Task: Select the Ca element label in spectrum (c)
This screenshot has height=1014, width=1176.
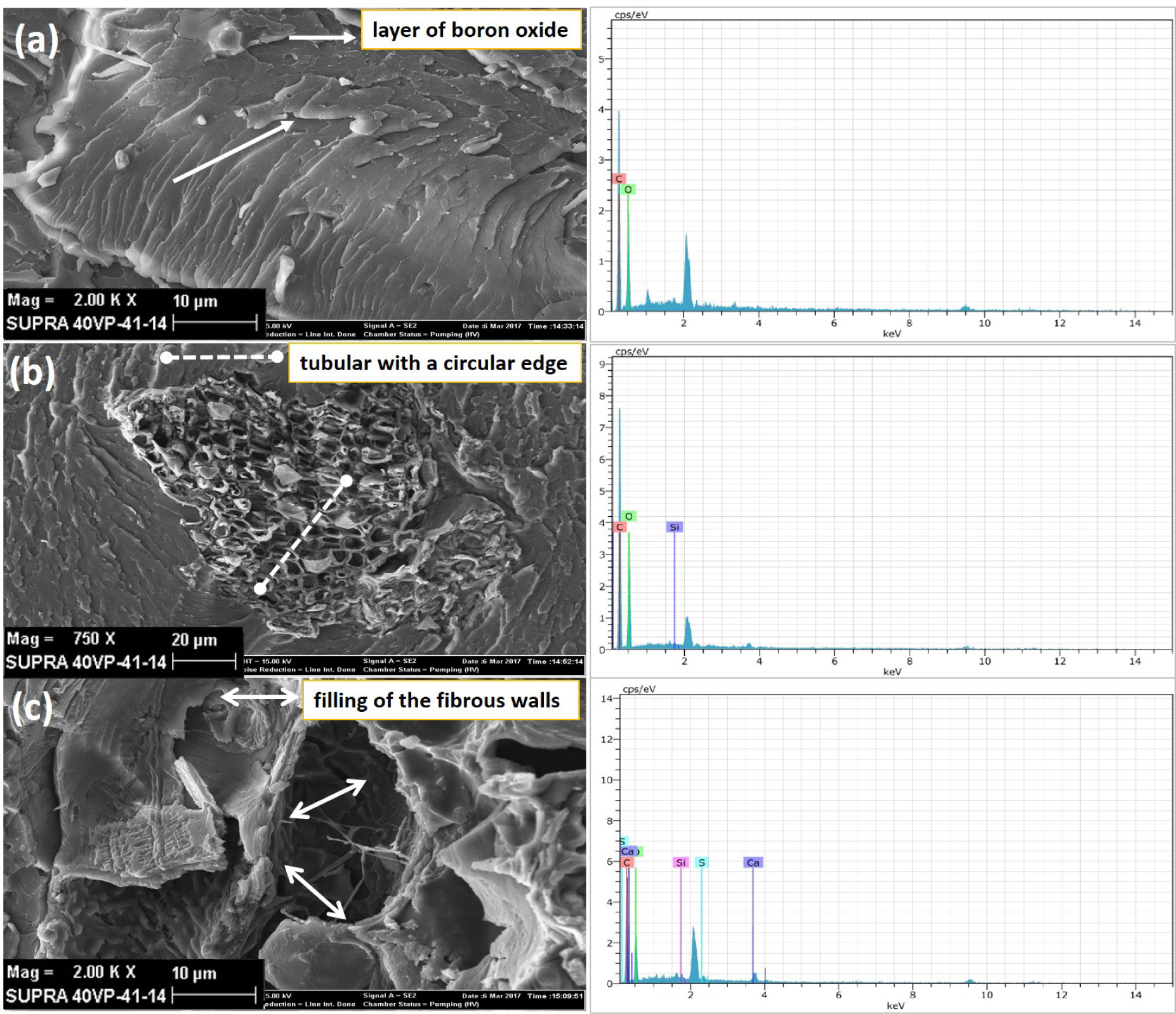Action: pyautogui.click(x=755, y=862)
